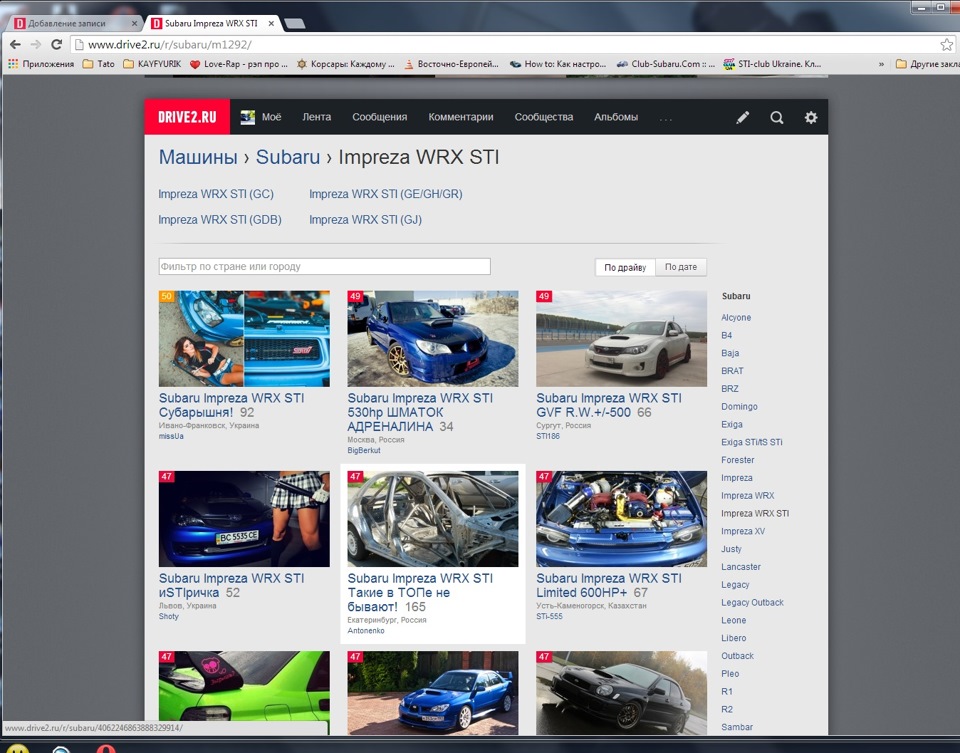The image size is (960, 753).
Task: Open the Субарышня car thumbnail
Action: tap(244, 339)
